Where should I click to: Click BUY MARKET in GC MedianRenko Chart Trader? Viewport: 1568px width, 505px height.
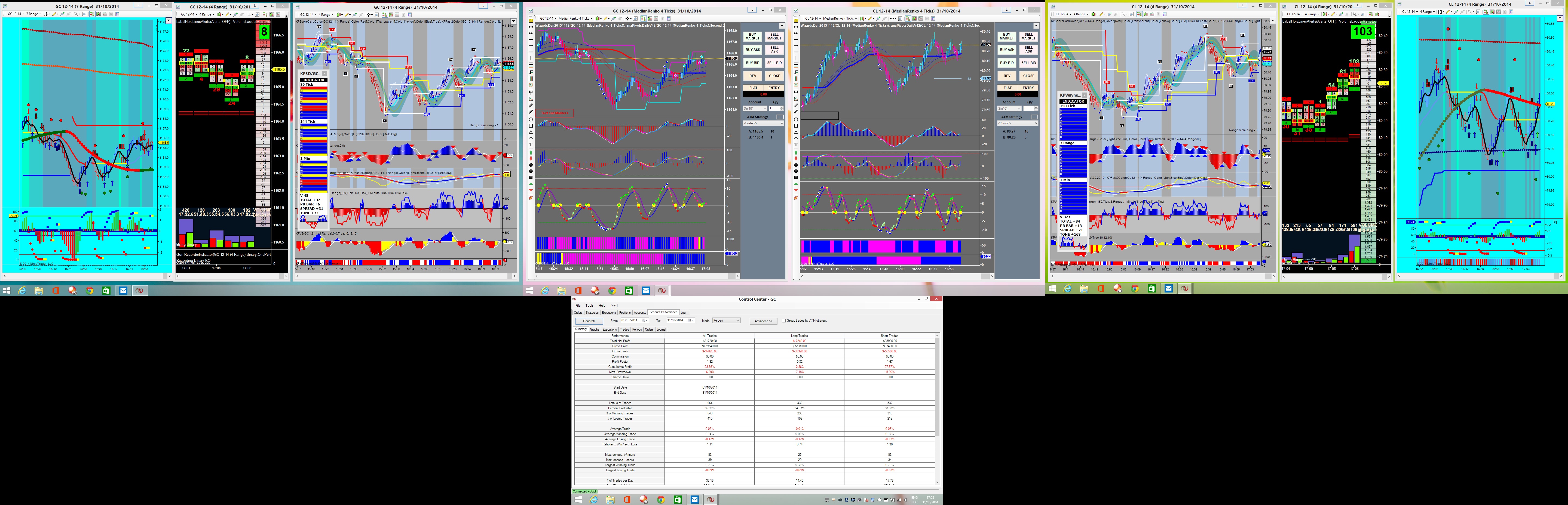pos(753,36)
